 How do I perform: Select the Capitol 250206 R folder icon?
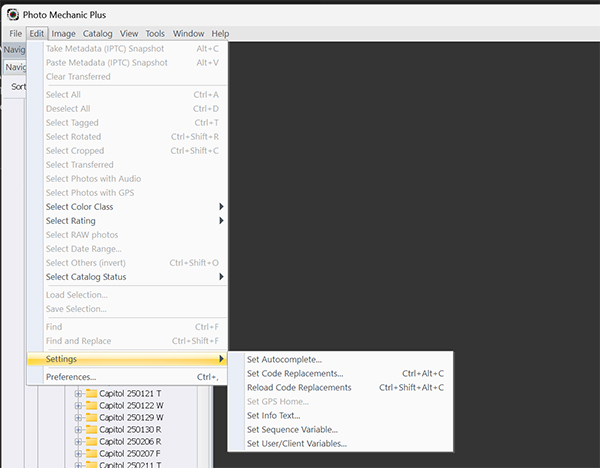click(91, 441)
